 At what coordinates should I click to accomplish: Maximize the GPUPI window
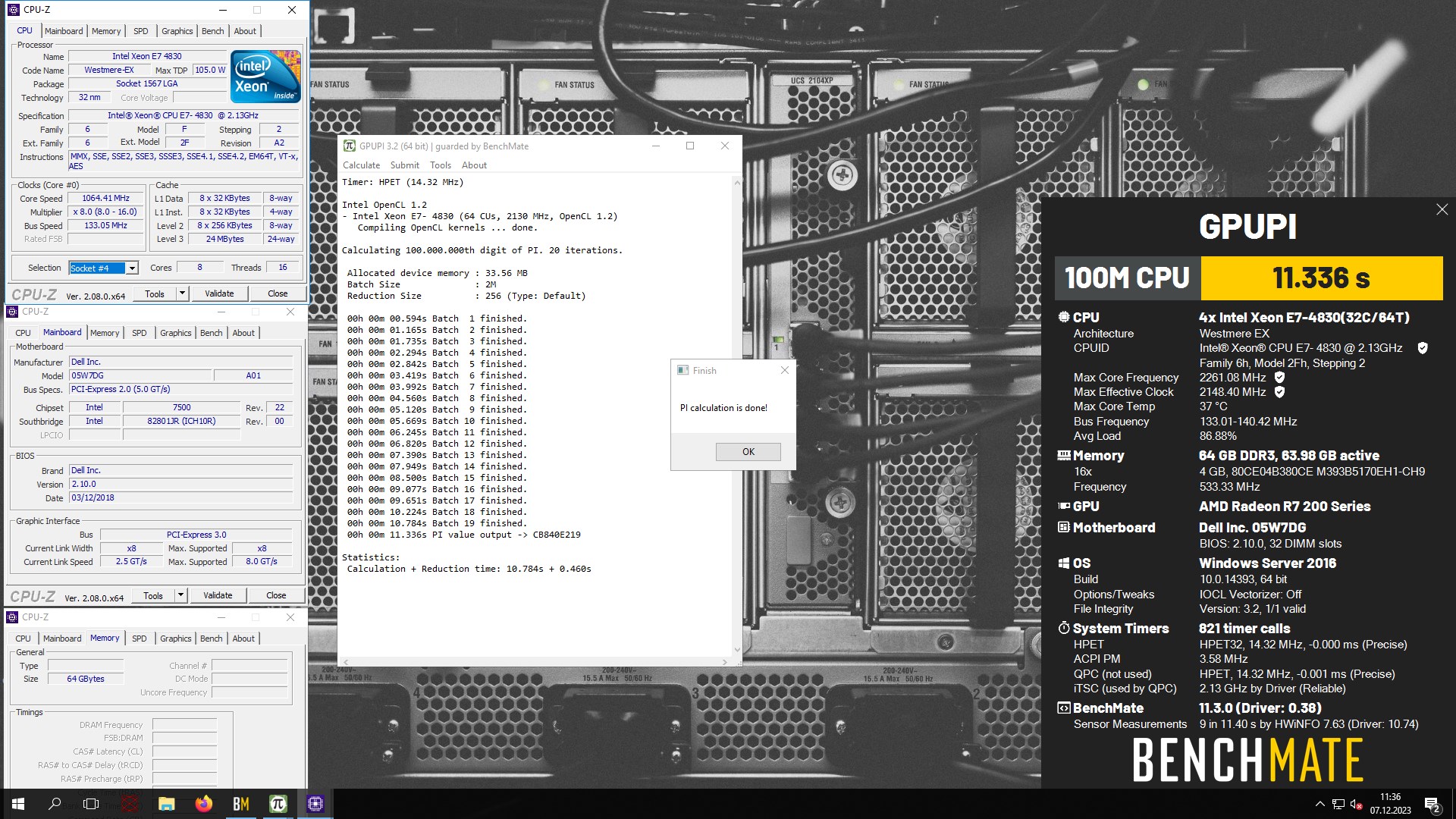[x=690, y=146]
